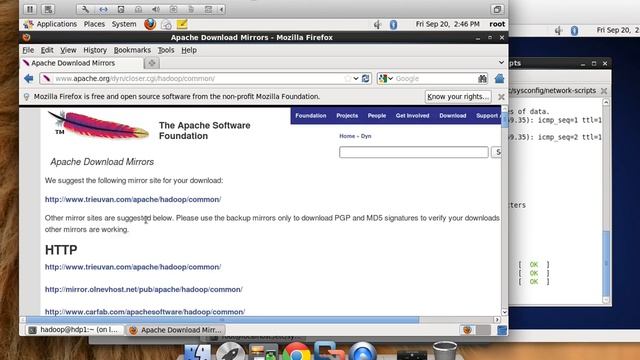Open Firefox File menu
This screenshot has height=360, width=640.
(28, 50)
